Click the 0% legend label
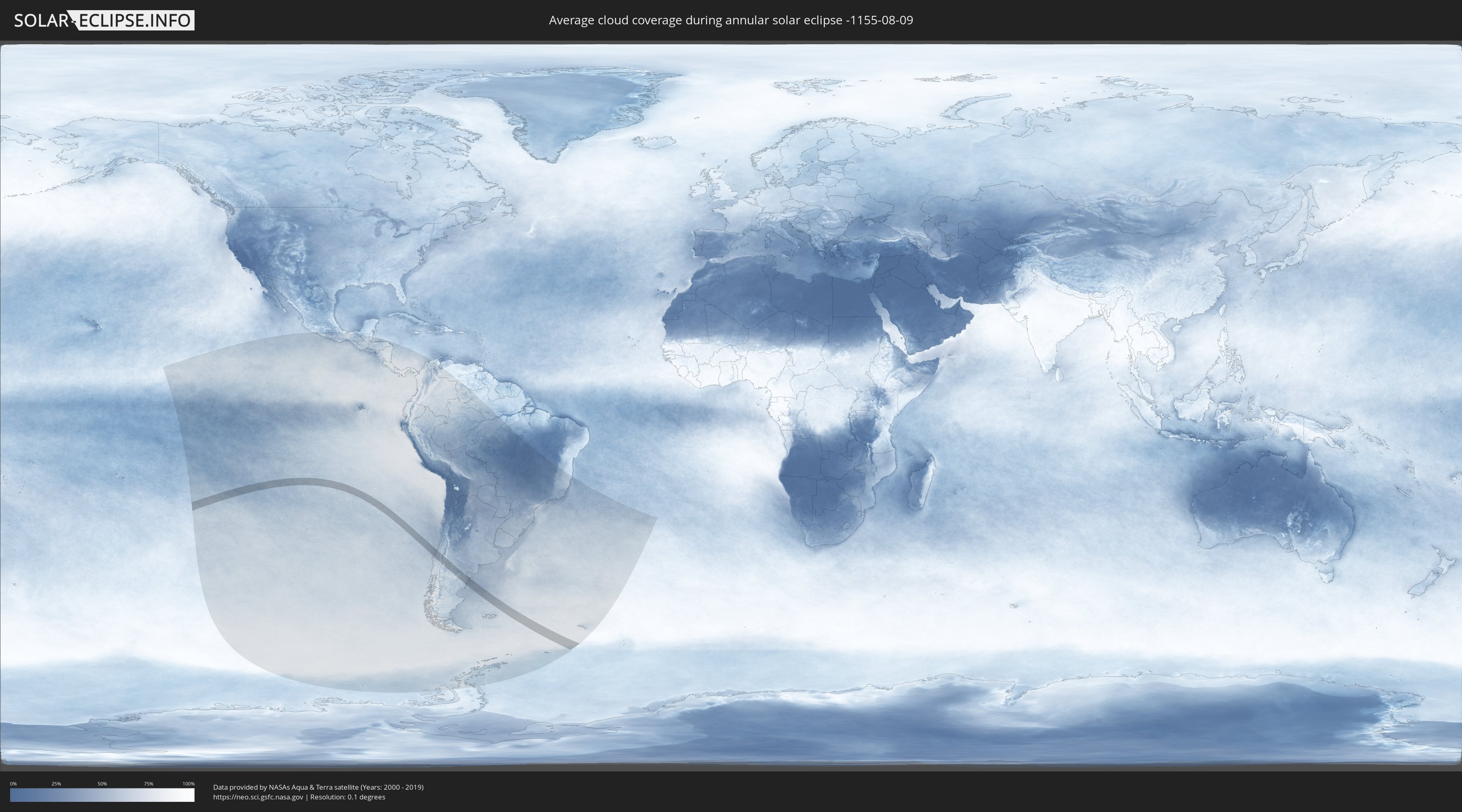 [x=13, y=784]
